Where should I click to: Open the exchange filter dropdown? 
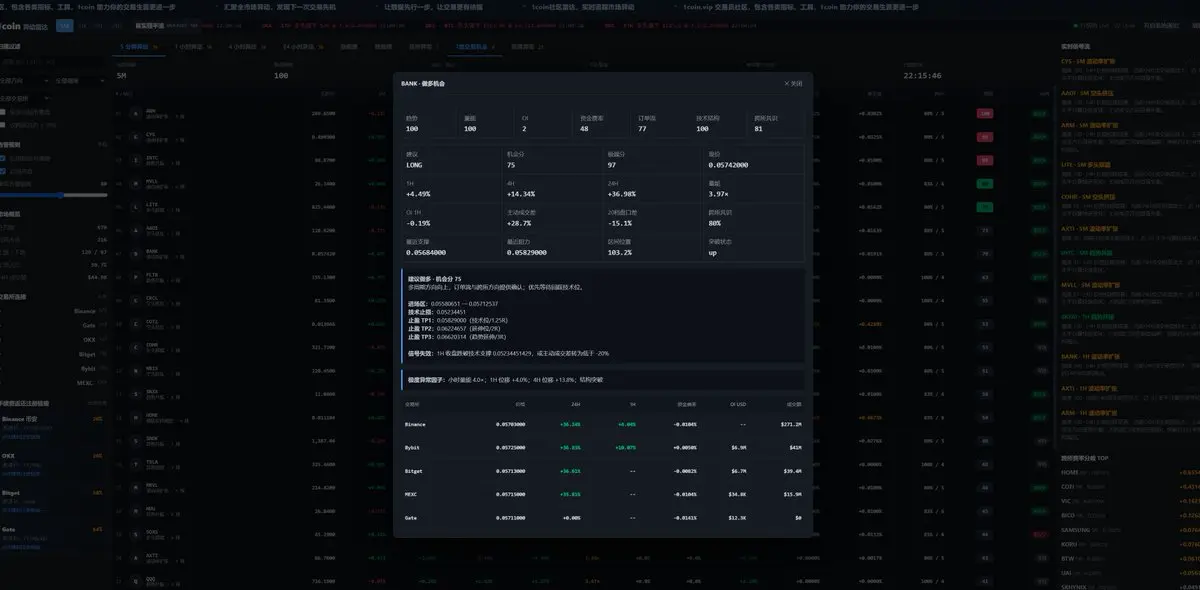tap(25, 98)
